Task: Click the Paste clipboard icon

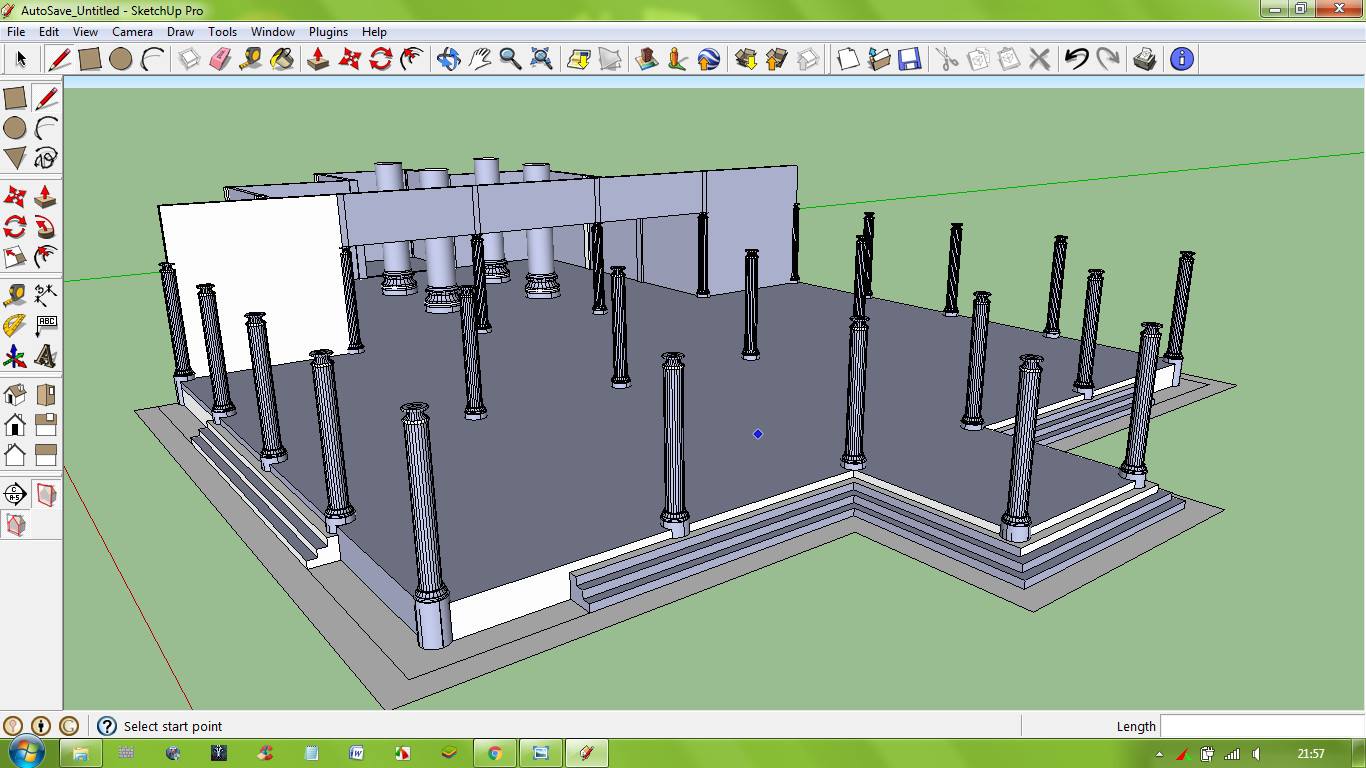Action: click(x=1008, y=59)
